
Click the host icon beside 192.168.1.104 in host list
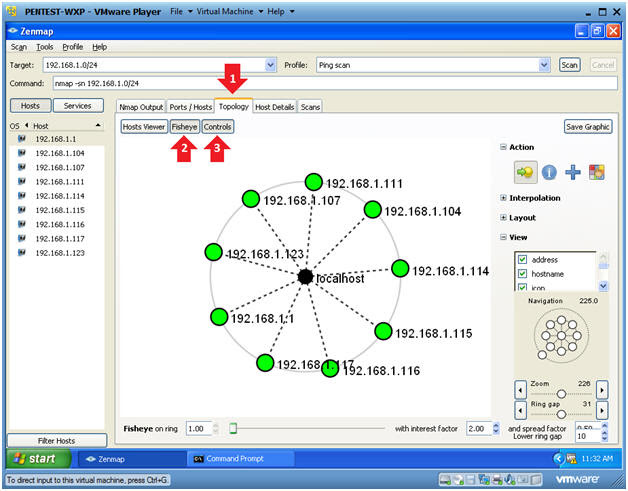22,153
